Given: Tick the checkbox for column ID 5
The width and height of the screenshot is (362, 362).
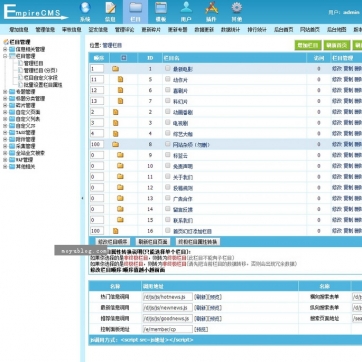Looking at the screenshot, I should coord(168,79).
